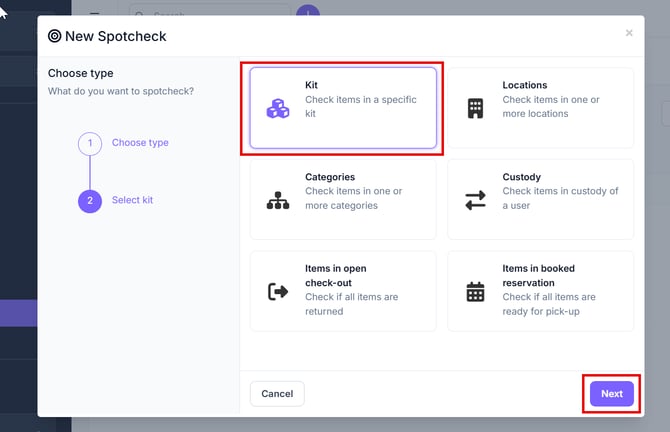This screenshot has width=670, height=432.
Task: Click the Categories hierarchy icon
Action: tap(278, 200)
